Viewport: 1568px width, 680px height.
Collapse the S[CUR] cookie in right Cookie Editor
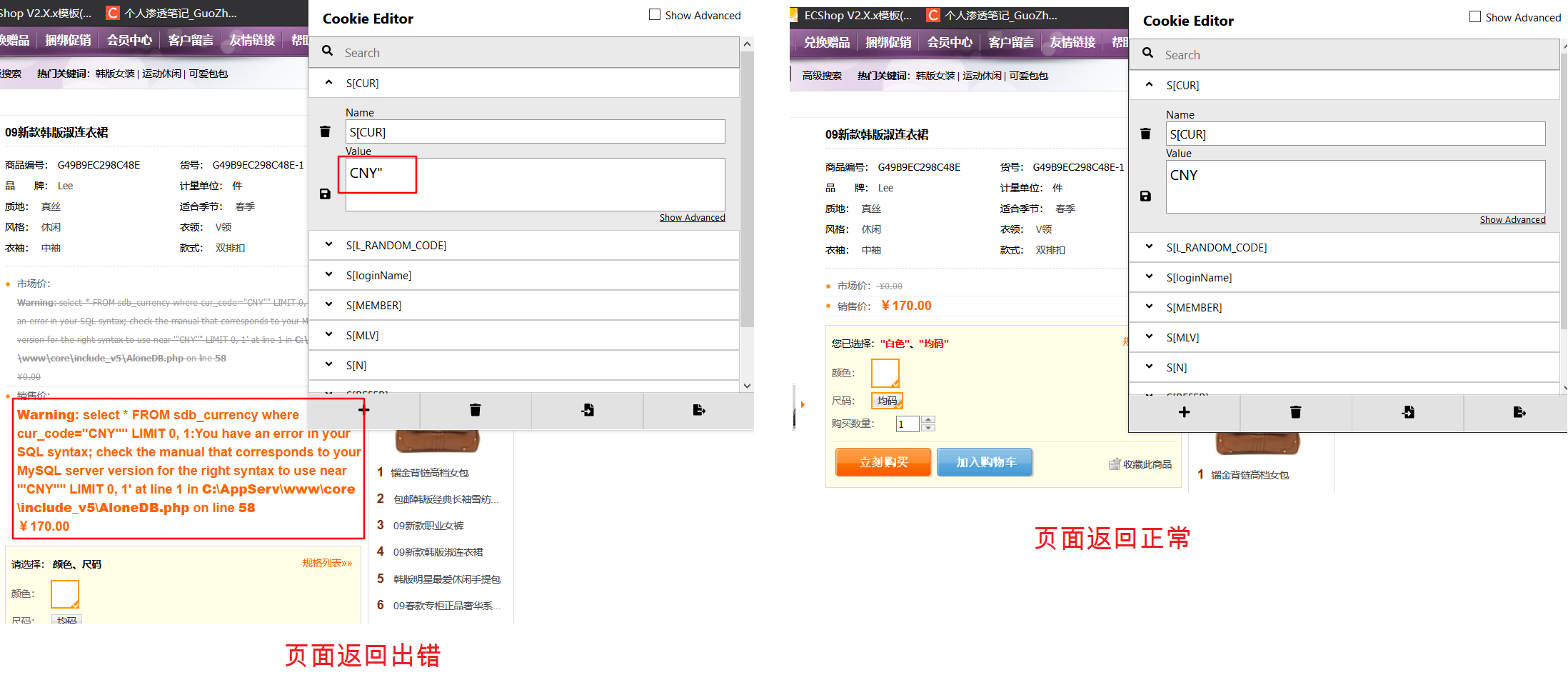(1149, 85)
